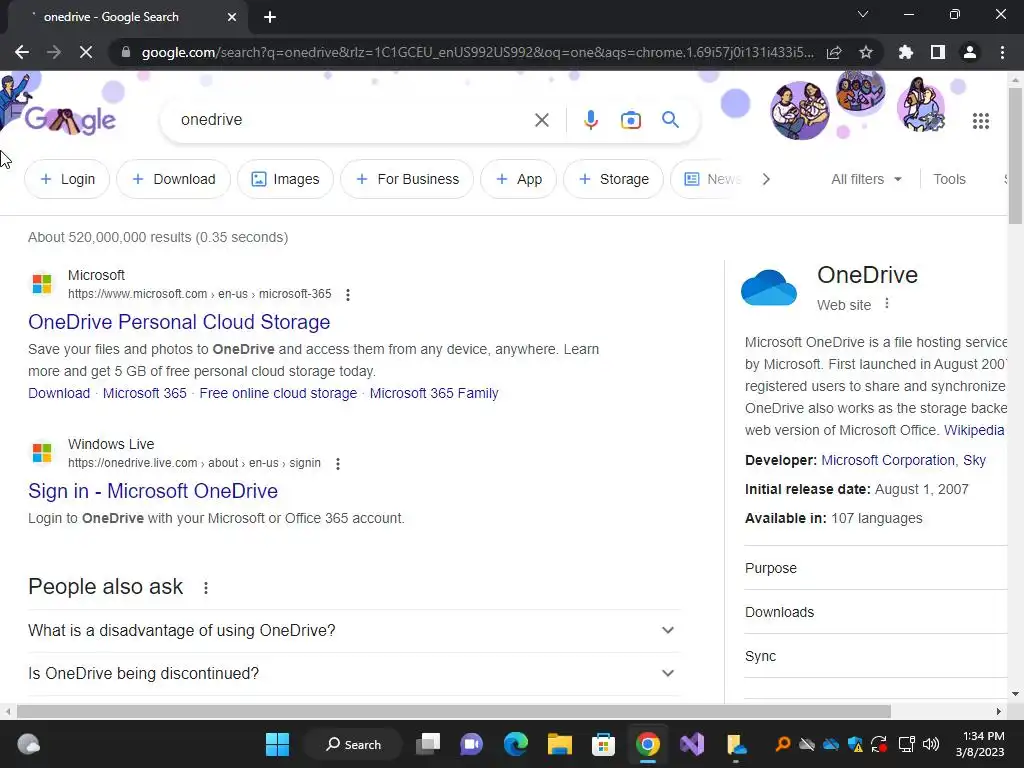Show more filter chips arrow
Viewport: 1024px width, 768px height.
[x=766, y=179]
